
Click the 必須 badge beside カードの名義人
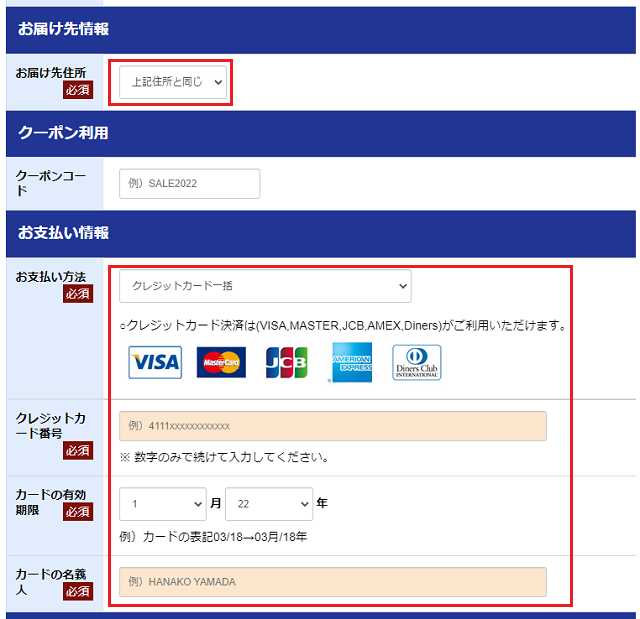tap(78, 591)
